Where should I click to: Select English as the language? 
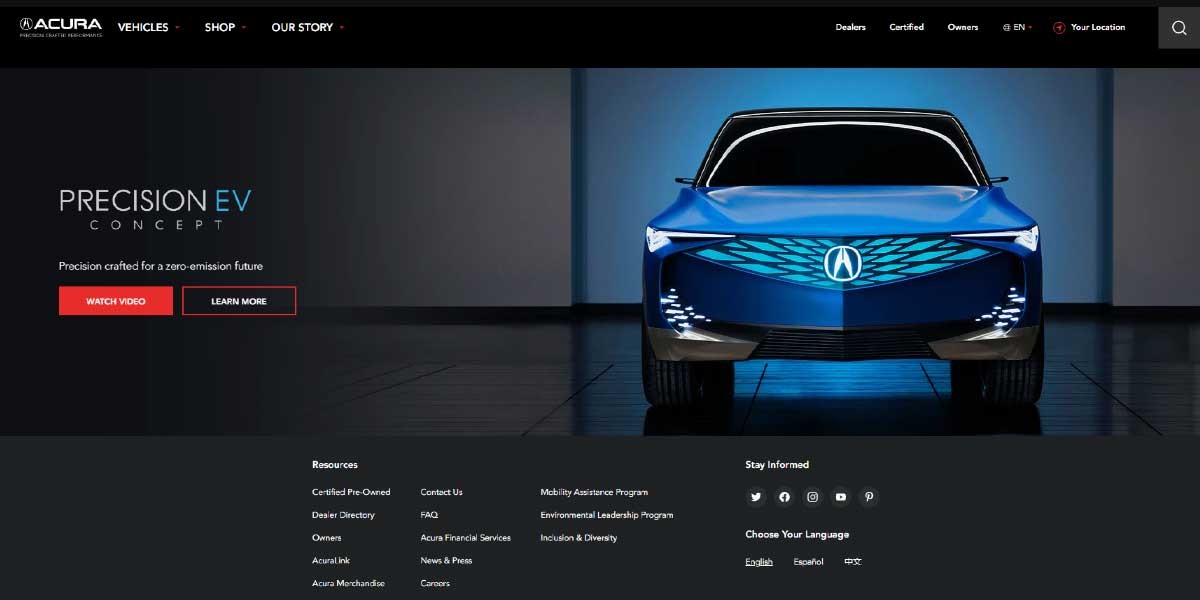(x=759, y=561)
